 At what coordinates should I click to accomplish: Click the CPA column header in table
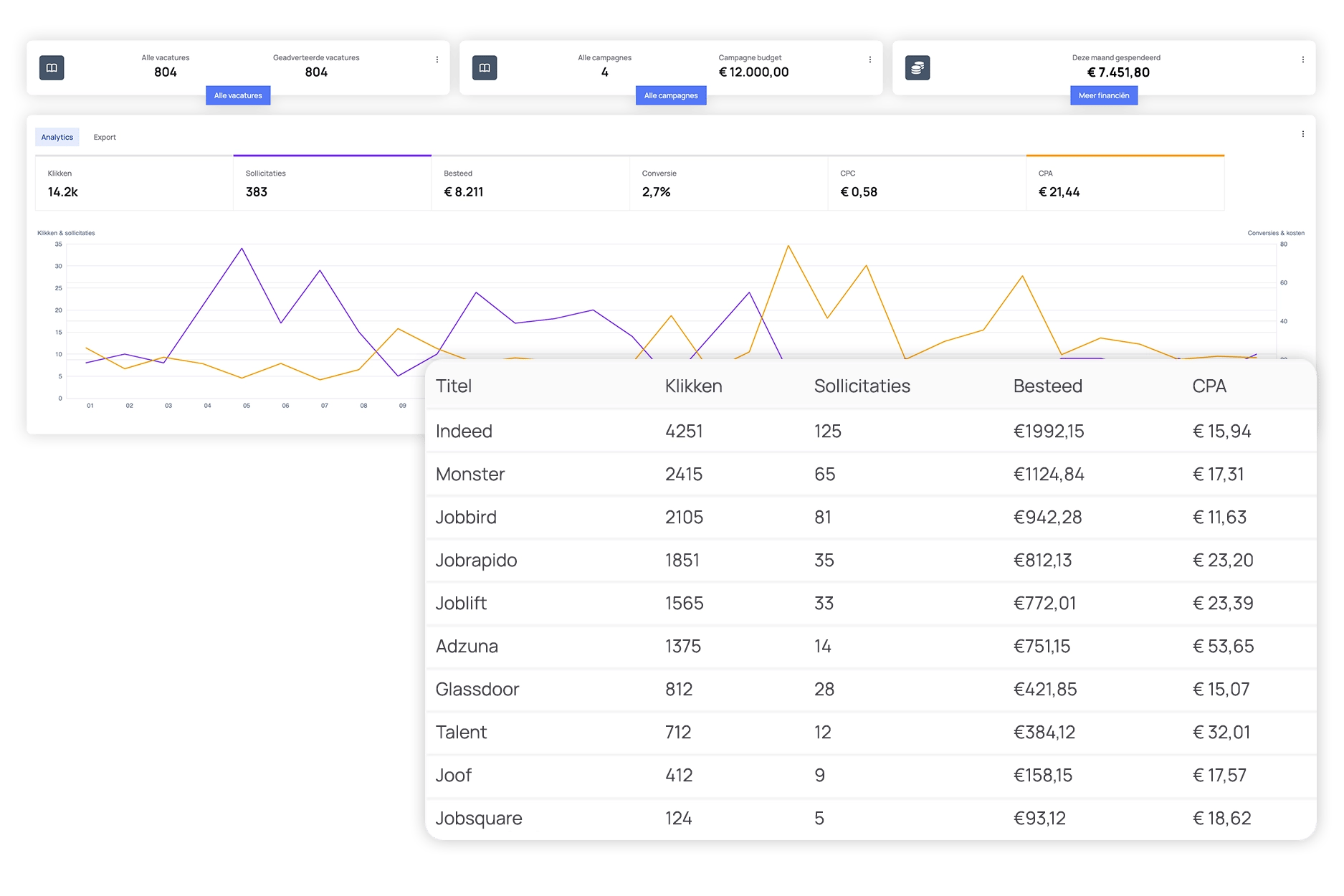click(x=1209, y=386)
